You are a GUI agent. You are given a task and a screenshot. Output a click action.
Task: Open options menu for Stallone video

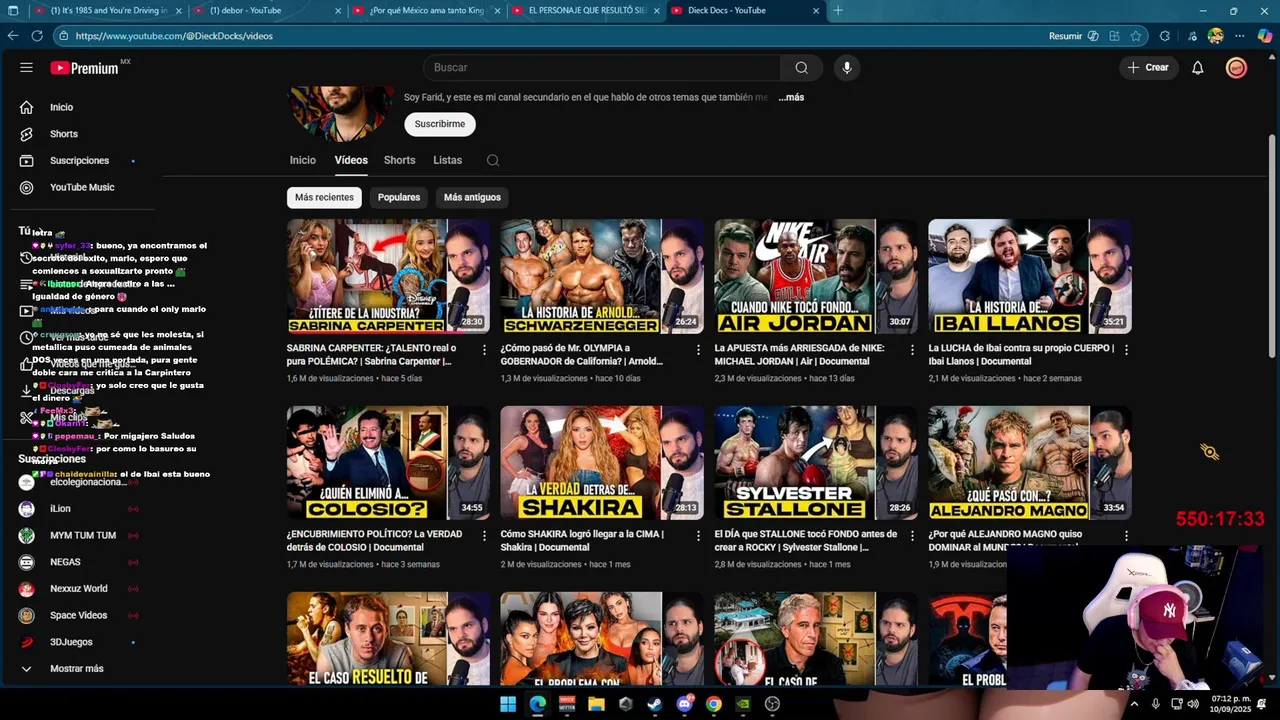coord(912,536)
